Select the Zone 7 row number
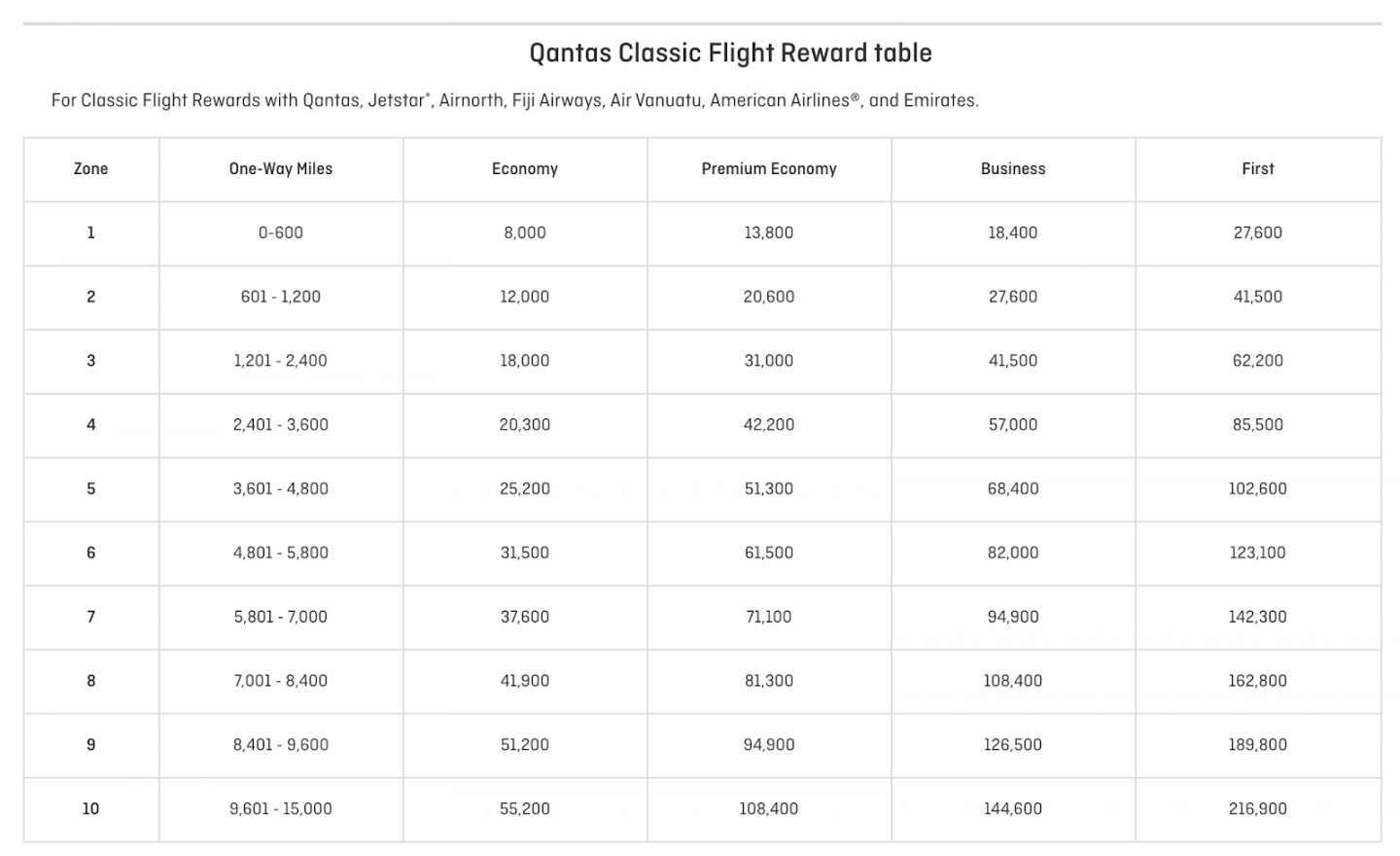The height and width of the screenshot is (856, 1400). (x=90, y=617)
